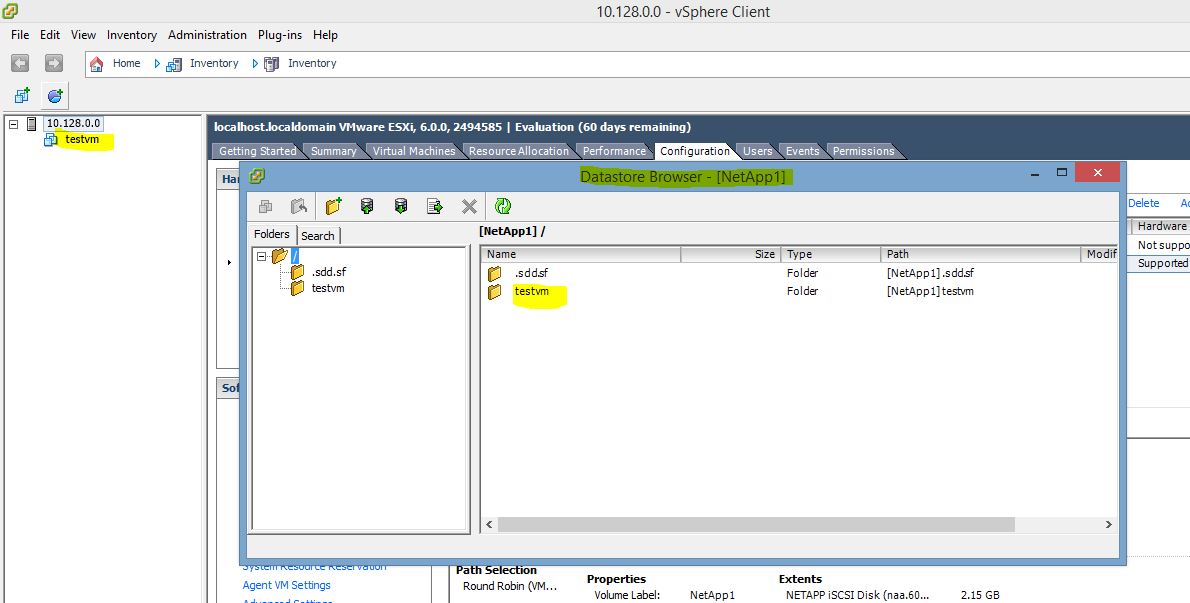
Task: Click the Delete link on the right
Action: click(x=1143, y=202)
